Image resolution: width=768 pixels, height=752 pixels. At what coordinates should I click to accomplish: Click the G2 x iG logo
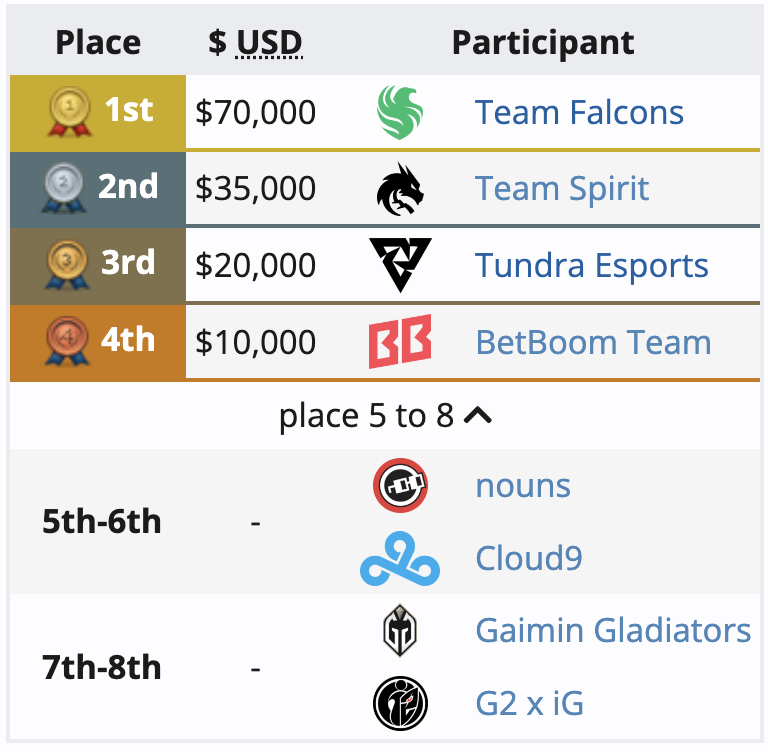pyautogui.click(x=400, y=704)
